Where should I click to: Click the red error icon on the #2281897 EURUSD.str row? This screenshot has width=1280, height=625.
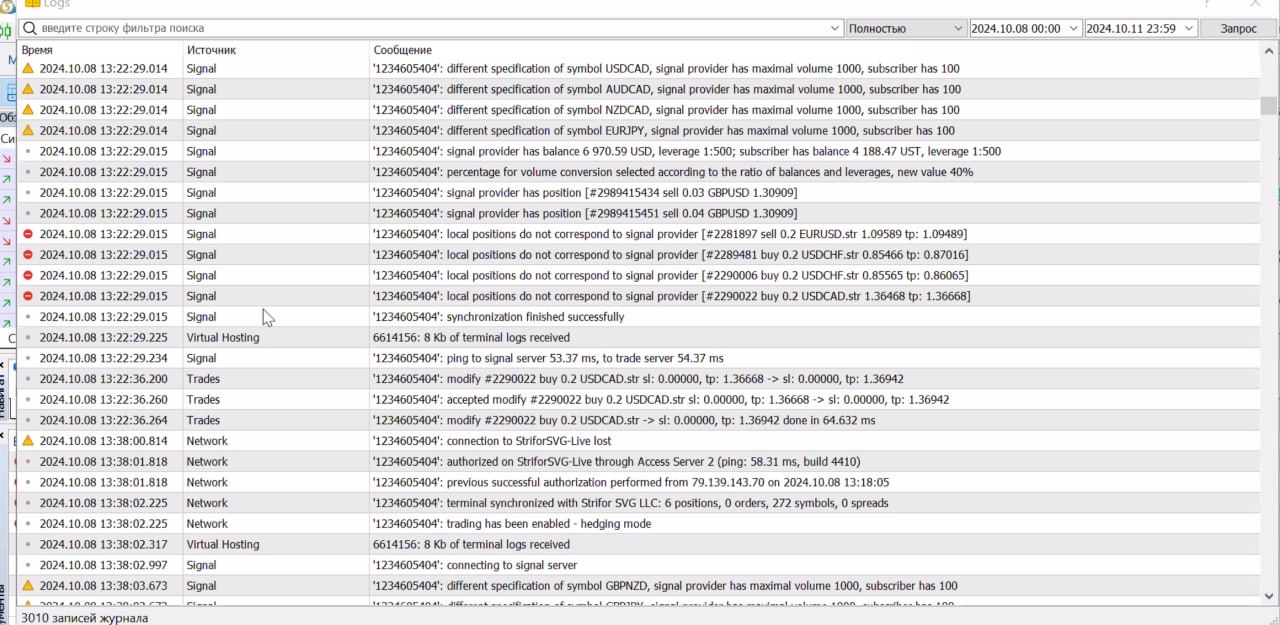click(28, 234)
